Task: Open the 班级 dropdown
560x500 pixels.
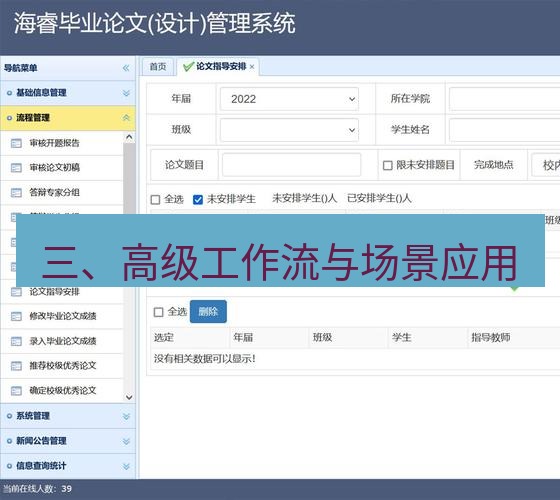Action: [x=289, y=130]
